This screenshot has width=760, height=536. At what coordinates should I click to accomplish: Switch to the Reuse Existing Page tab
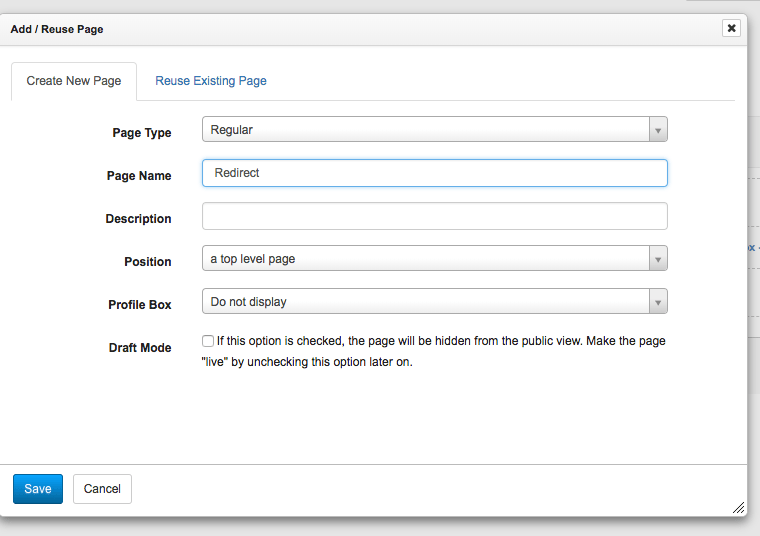(x=210, y=81)
